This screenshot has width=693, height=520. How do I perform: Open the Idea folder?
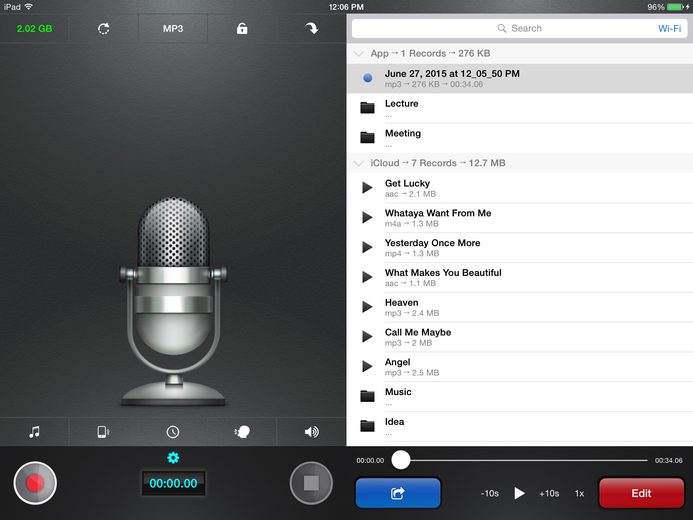pos(520,426)
